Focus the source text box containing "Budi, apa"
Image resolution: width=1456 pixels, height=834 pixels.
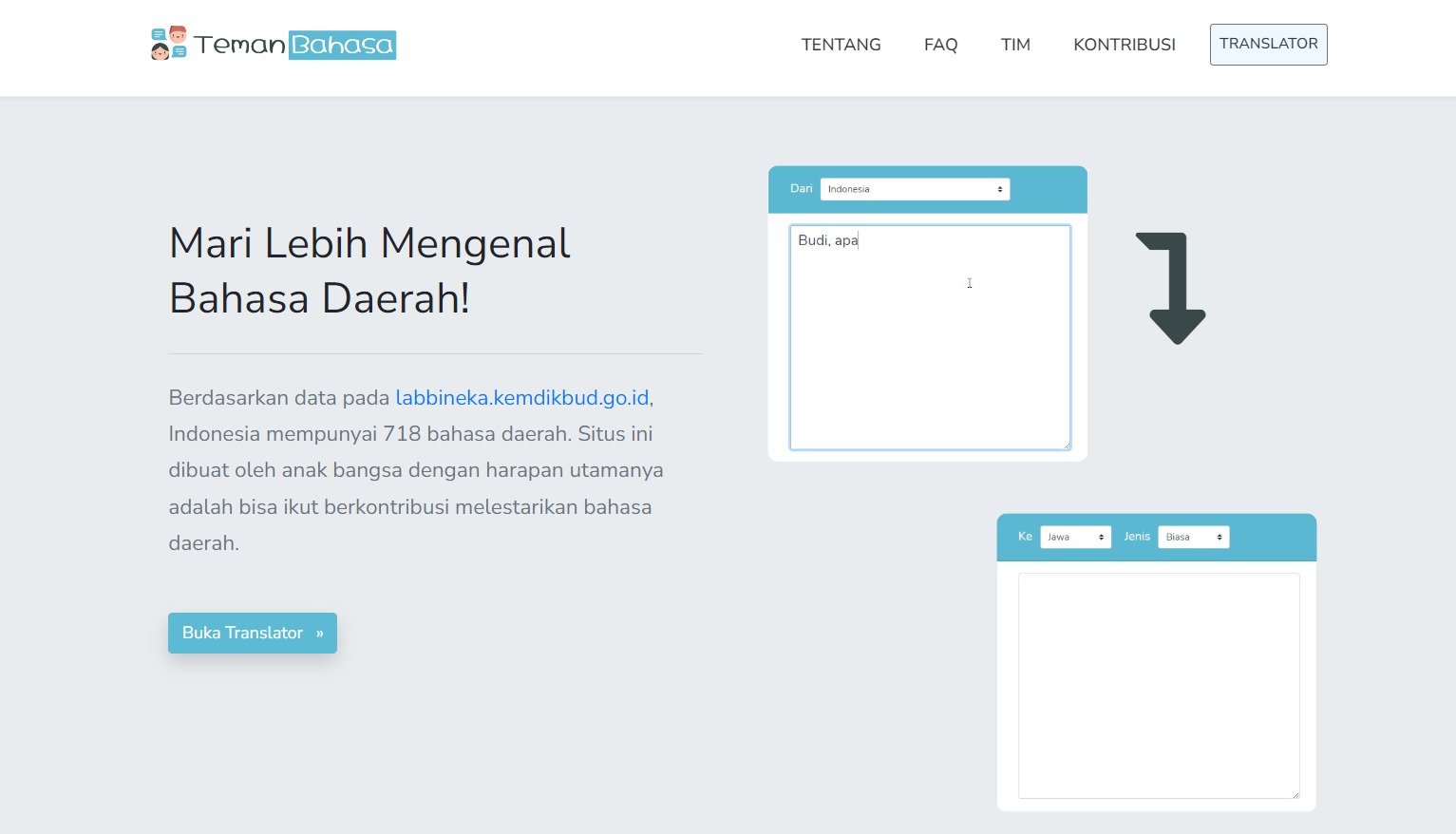(x=929, y=337)
